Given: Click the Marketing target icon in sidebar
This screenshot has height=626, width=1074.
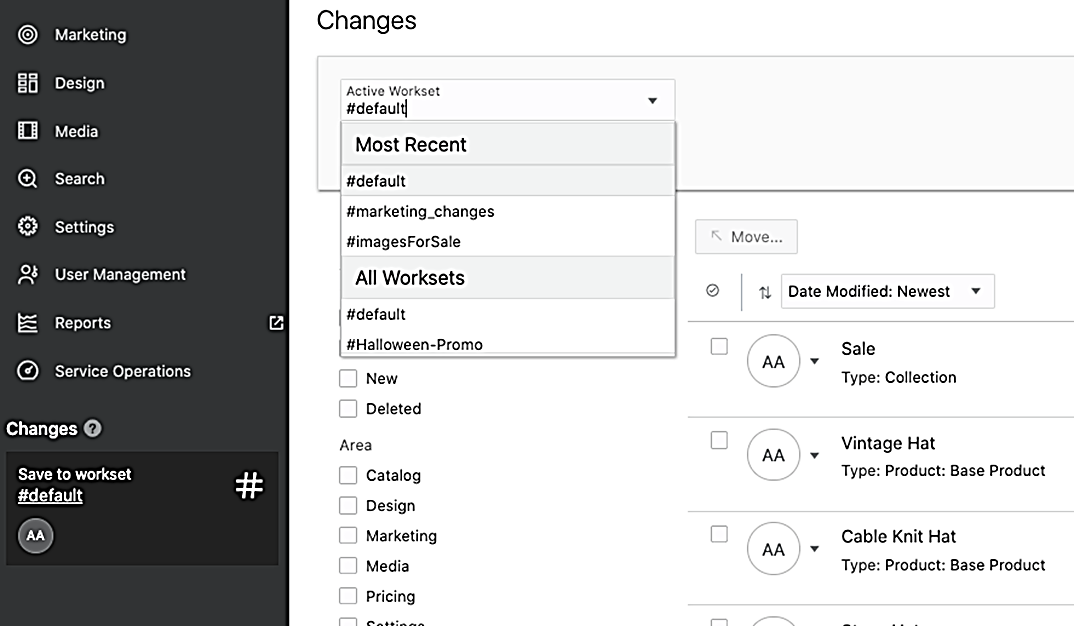Looking at the screenshot, I should click(x=28, y=35).
